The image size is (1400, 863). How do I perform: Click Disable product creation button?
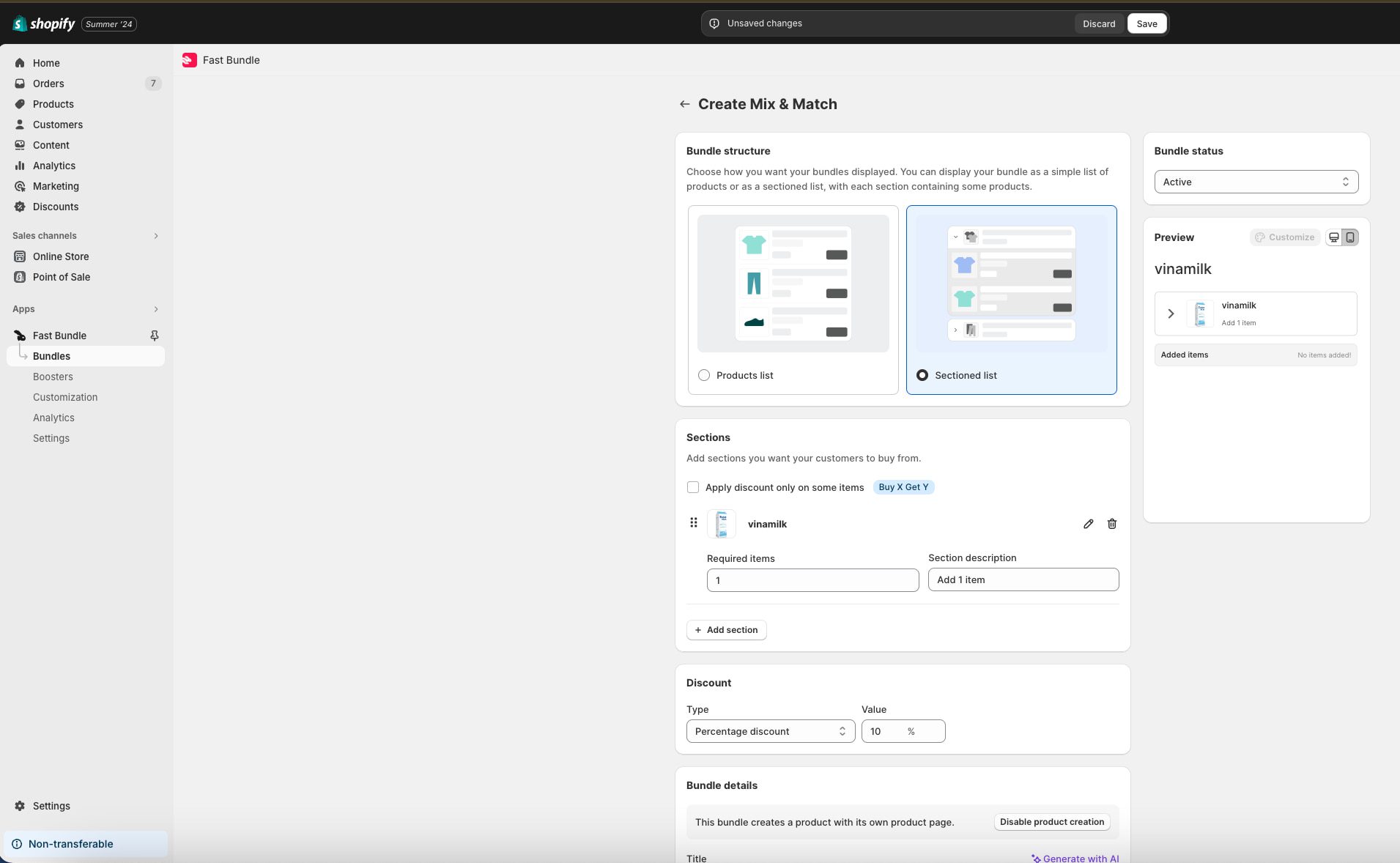[1052, 822]
